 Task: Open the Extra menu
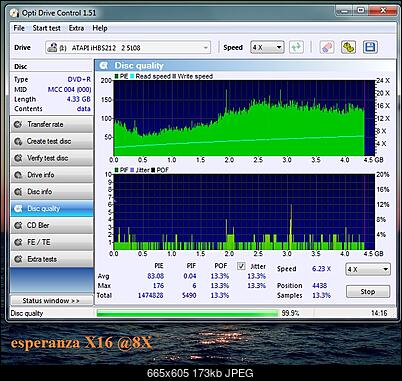[x=76, y=28]
